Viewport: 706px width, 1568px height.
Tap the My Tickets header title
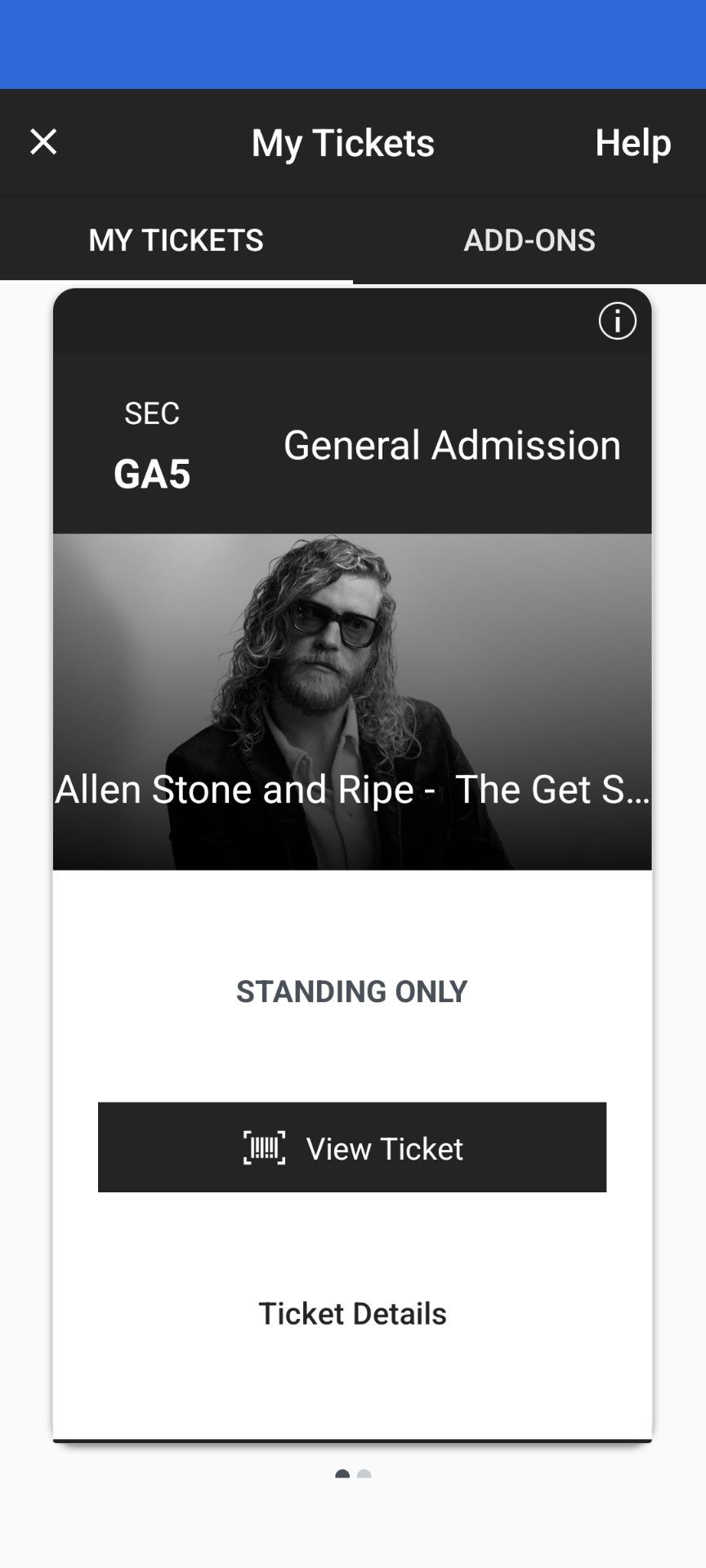(x=342, y=143)
